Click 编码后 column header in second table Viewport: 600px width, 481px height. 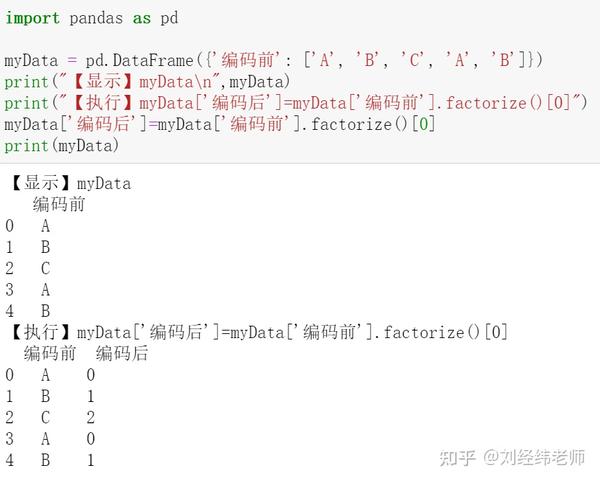(122, 353)
